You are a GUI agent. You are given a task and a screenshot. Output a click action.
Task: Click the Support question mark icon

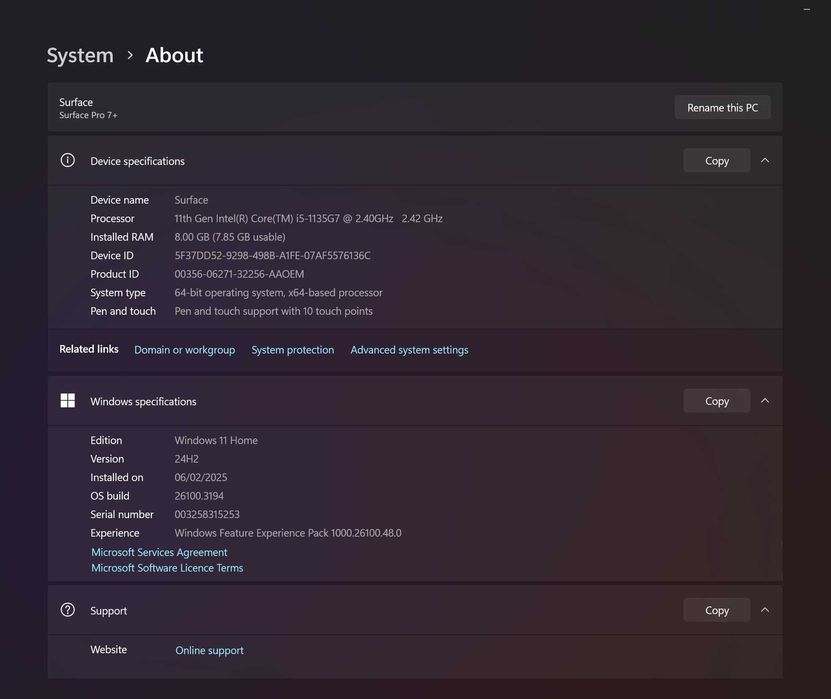click(68, 610)
